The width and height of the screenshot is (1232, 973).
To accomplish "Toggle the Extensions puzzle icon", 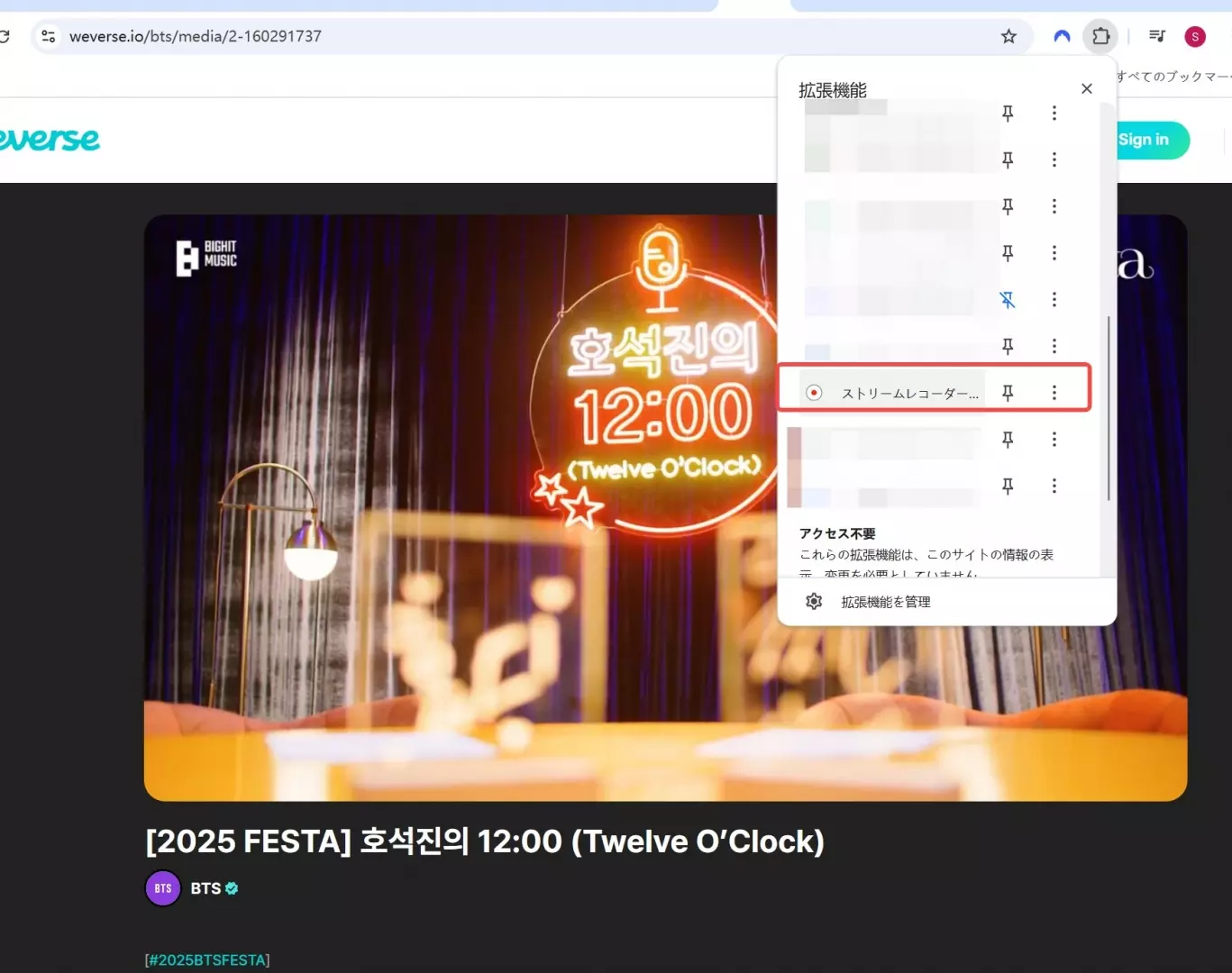I will [x=1100, y=36].
